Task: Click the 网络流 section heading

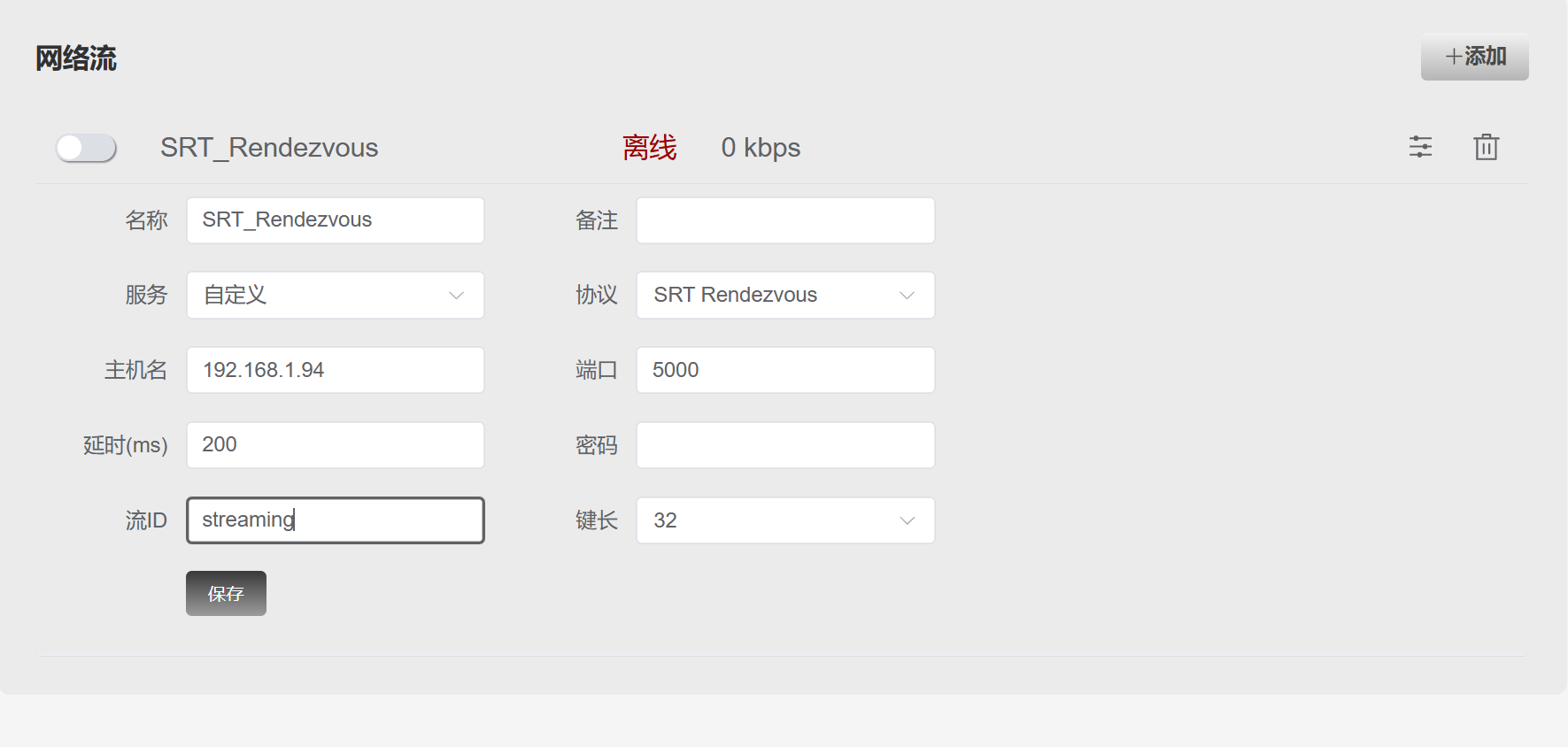Action: point(76,58)
